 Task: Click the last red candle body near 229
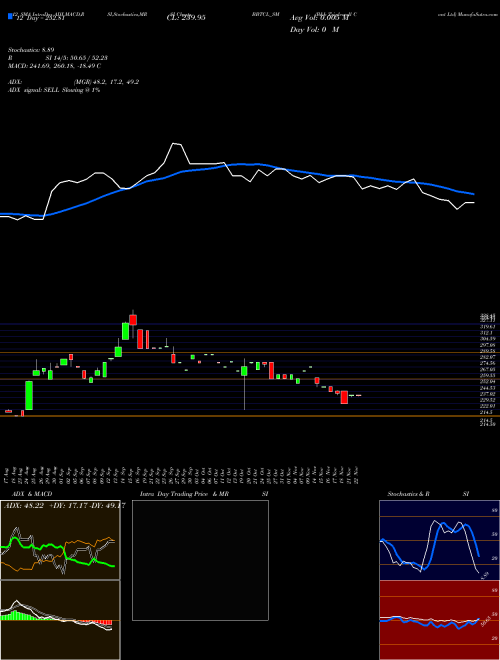(344, 397)
